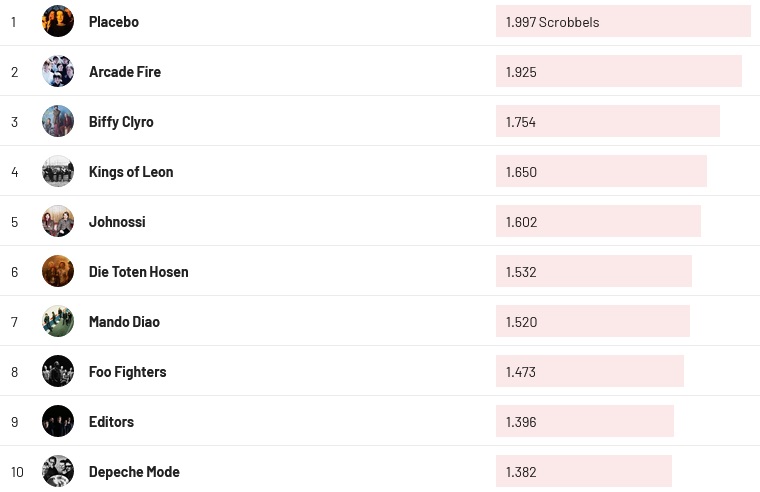Image resolution: width=760 pixels, height=492 pixels.
Task: Click the Placebo artist avatar
Action: pyautogui.click(x=58, y=21)
